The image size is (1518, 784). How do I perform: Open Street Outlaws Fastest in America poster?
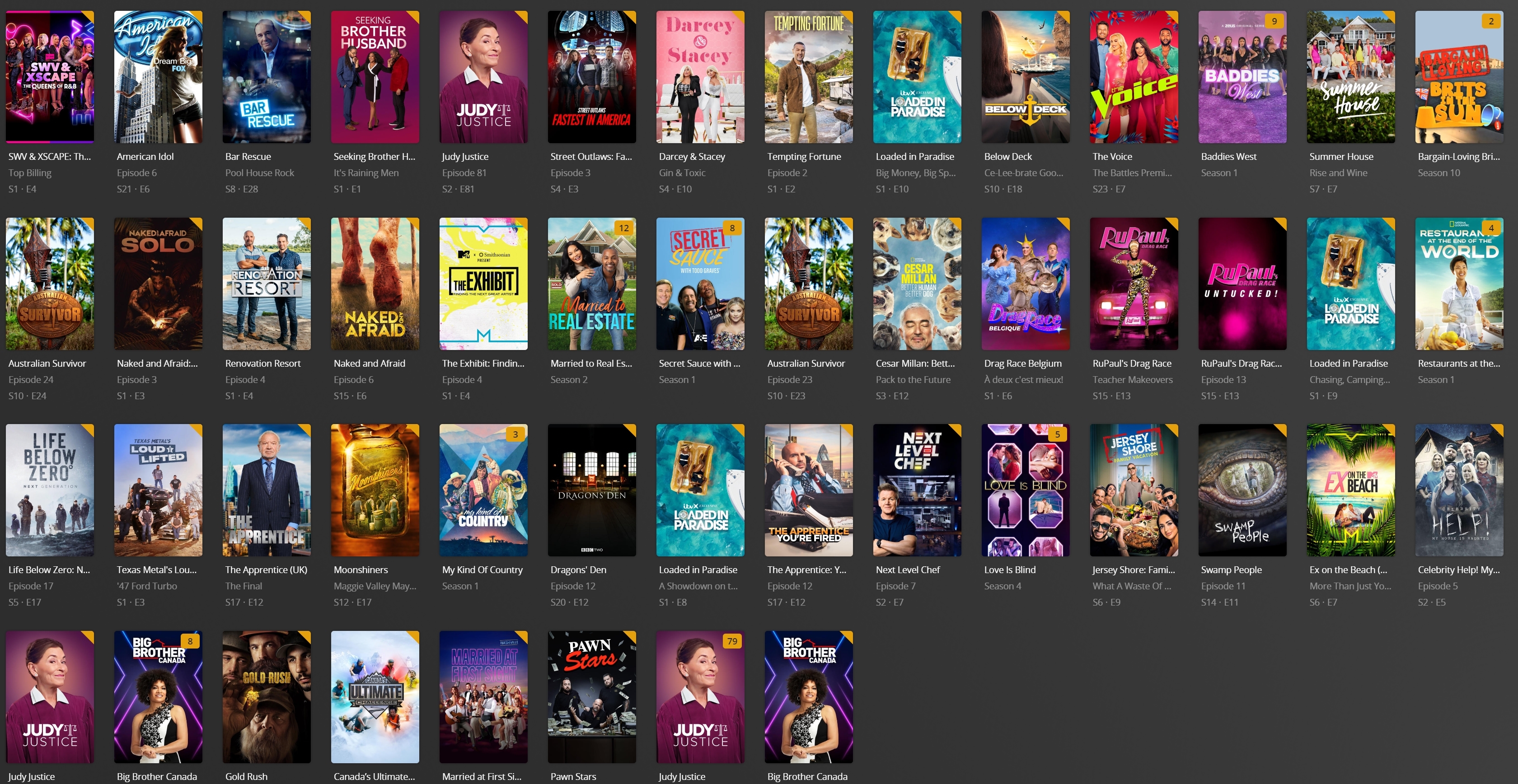(x=592, y=77)
